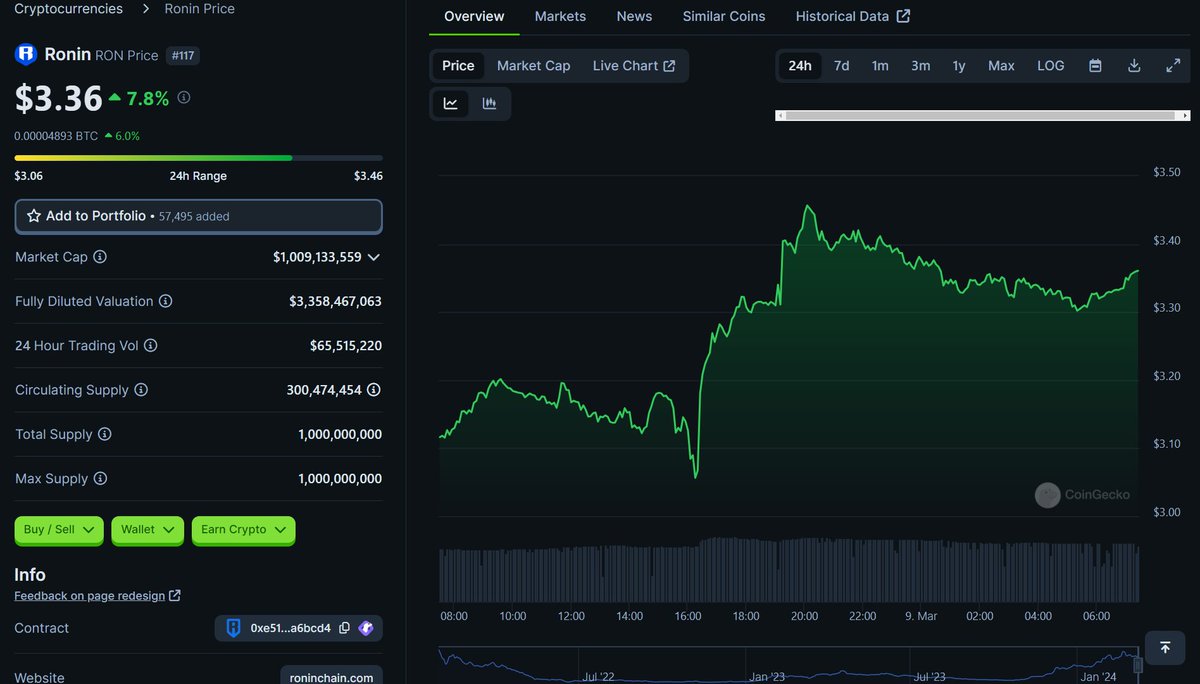Click external link icon on Live Chart
Image resolution: width=1200 pixels, height=684 pixels.
(669, 66)
